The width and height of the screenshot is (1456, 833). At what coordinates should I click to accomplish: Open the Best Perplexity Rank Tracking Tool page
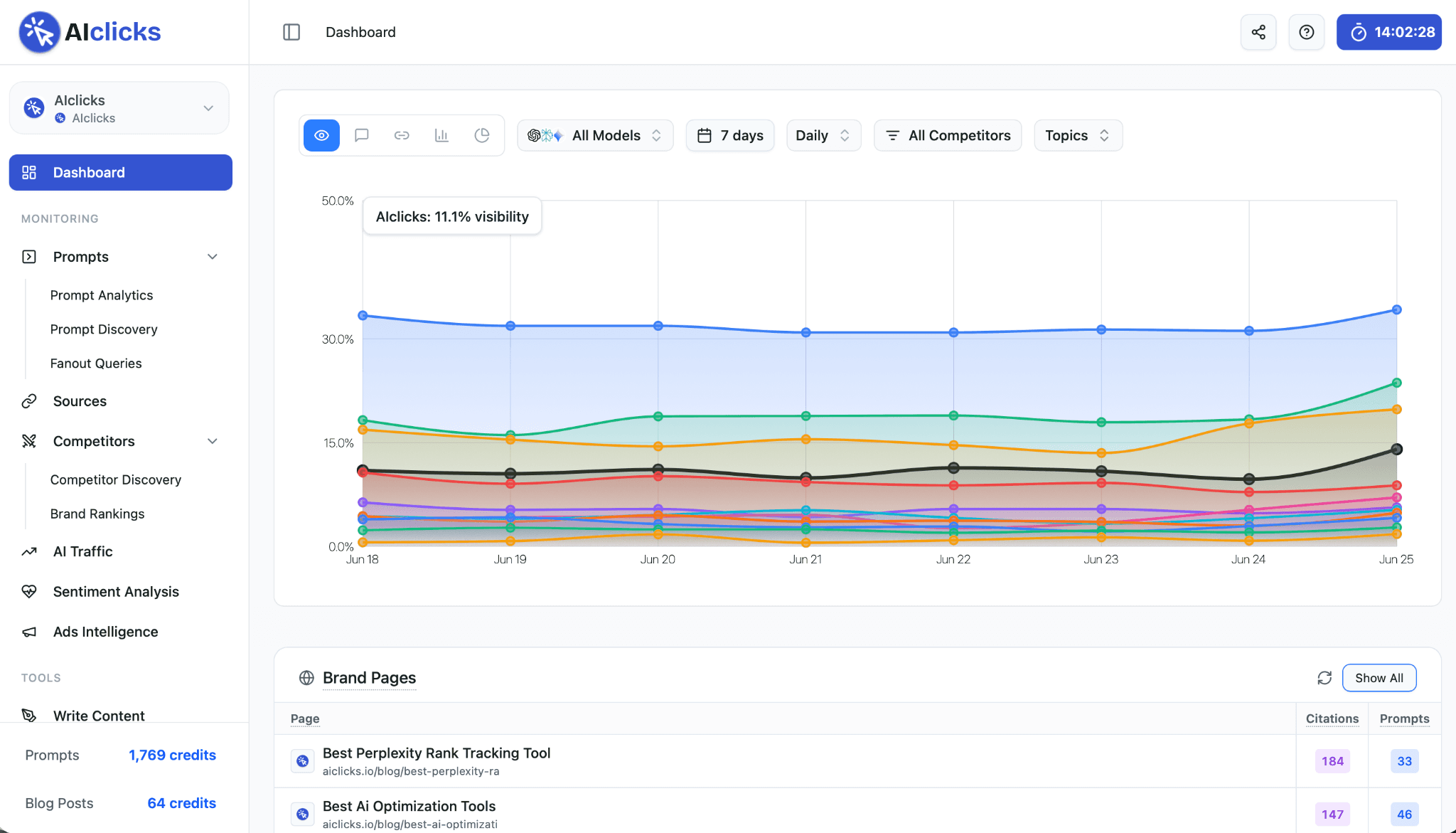click(x=437, y=753)
